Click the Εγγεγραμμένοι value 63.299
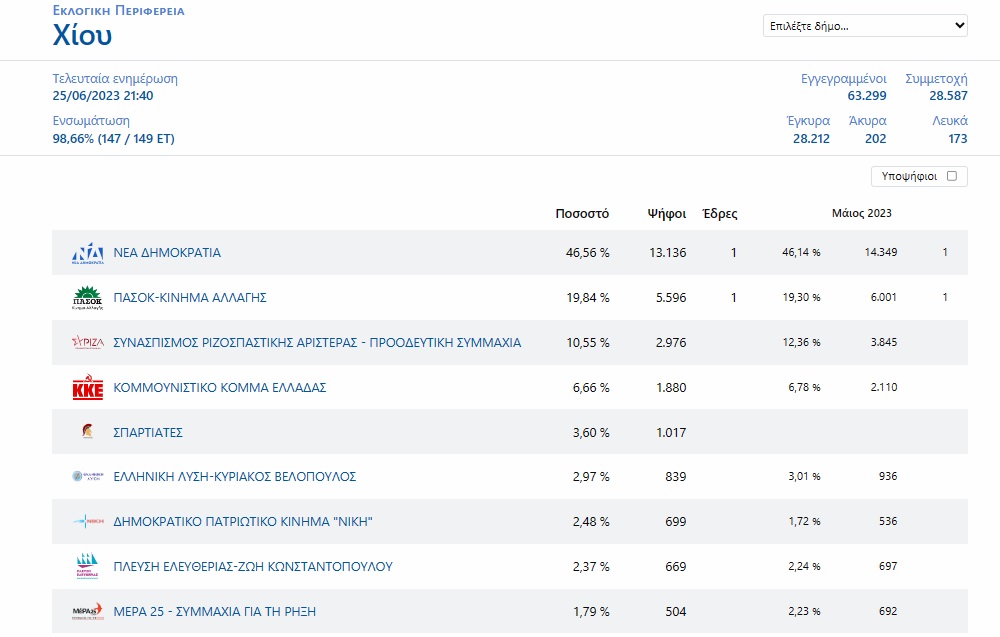This screenshot has height=637, width=1000. click(x=867, y=96)
